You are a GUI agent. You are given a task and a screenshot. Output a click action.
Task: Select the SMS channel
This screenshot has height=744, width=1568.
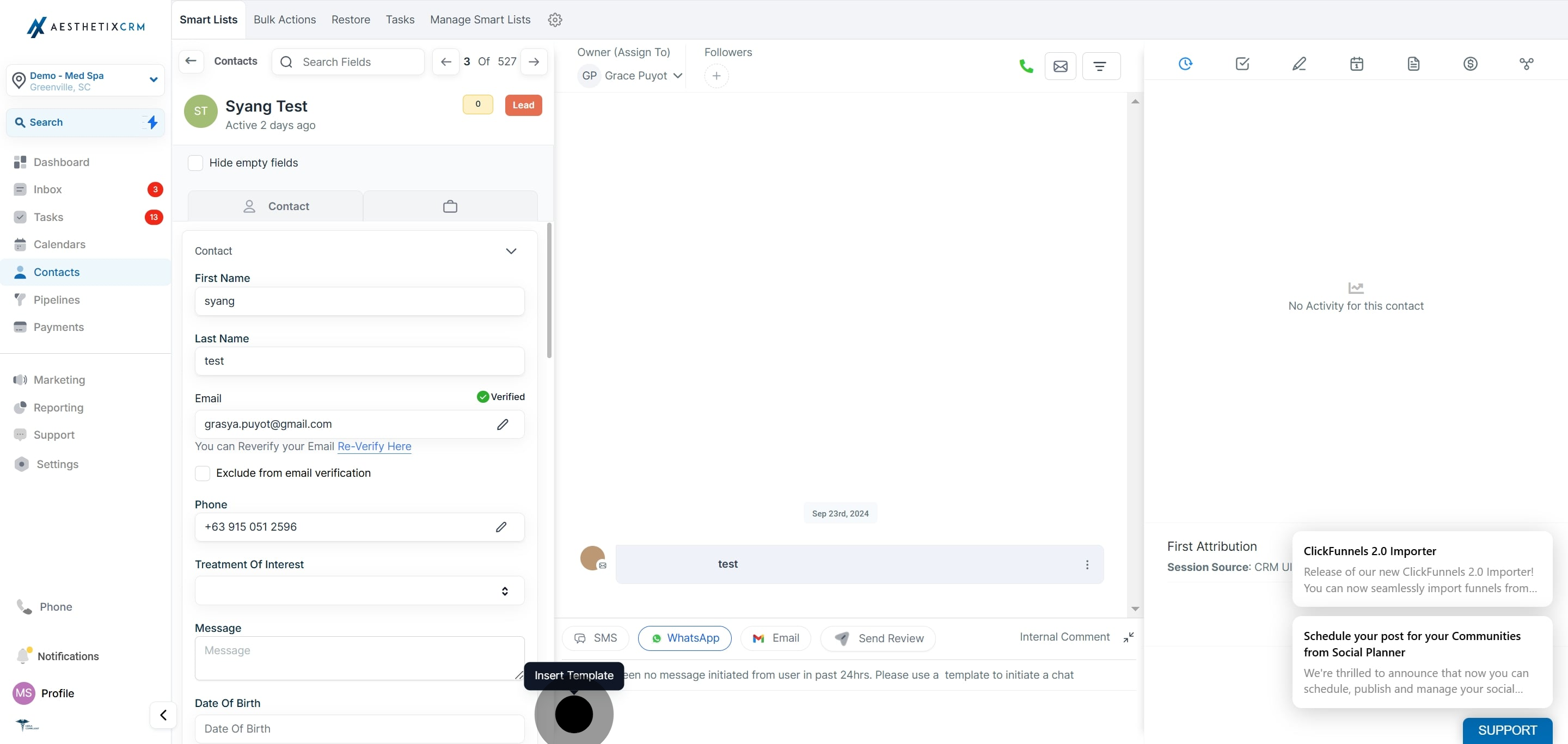point(595,639)
